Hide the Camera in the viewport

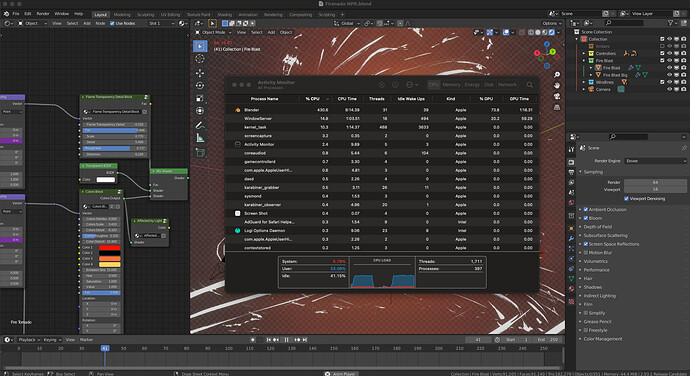click(x=669, y=89)
